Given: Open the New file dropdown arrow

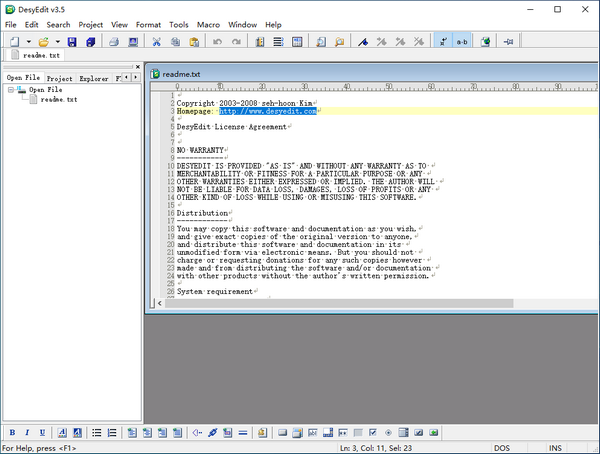Looking at the screenshot, I should click(29, 42).
